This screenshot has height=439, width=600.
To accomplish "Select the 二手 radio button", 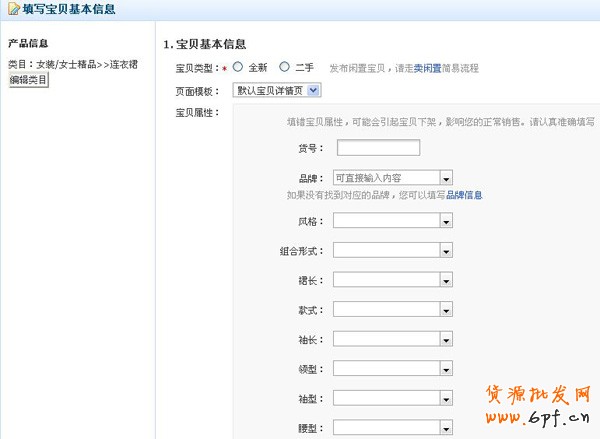I will [285, 67].
